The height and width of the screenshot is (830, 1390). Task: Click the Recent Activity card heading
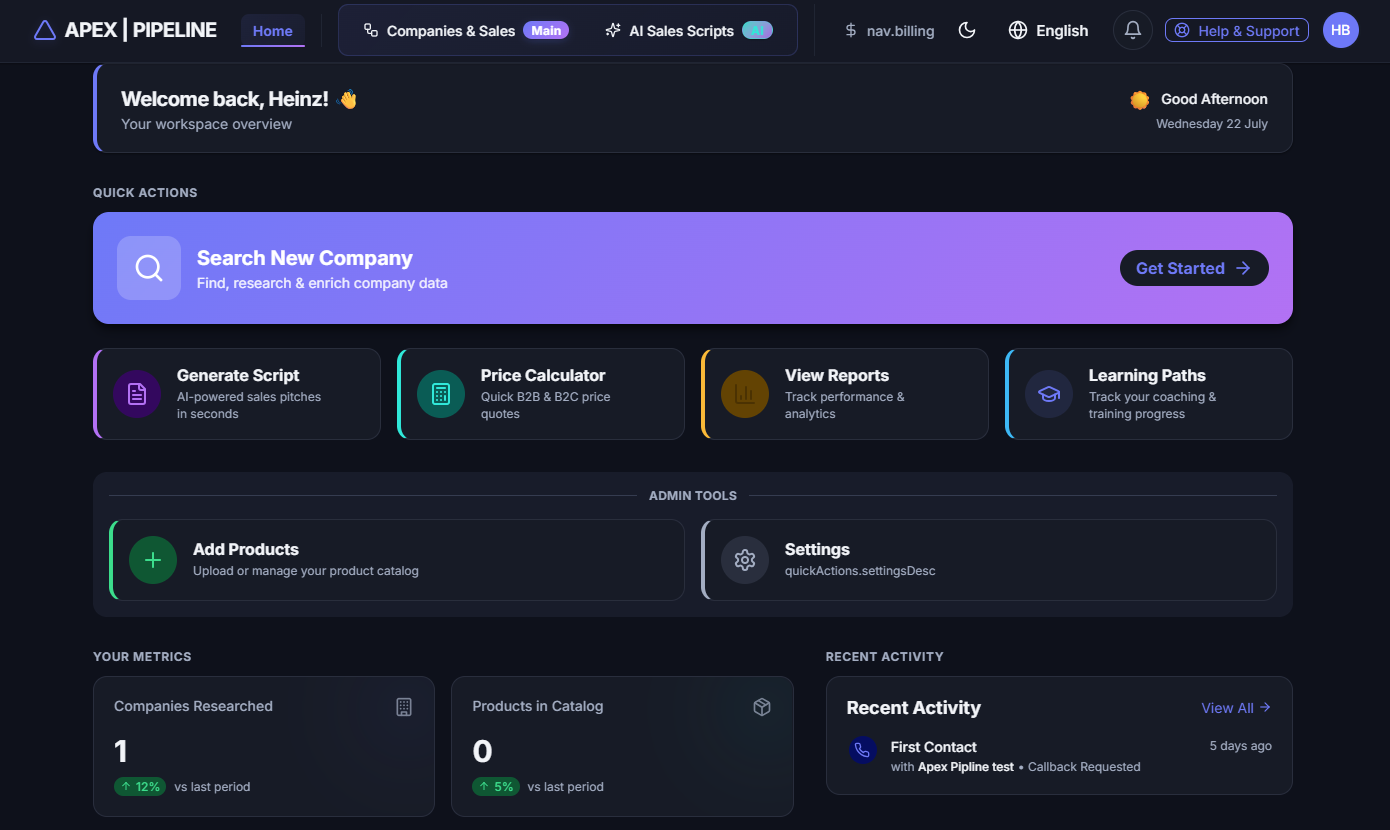(914, 708)
